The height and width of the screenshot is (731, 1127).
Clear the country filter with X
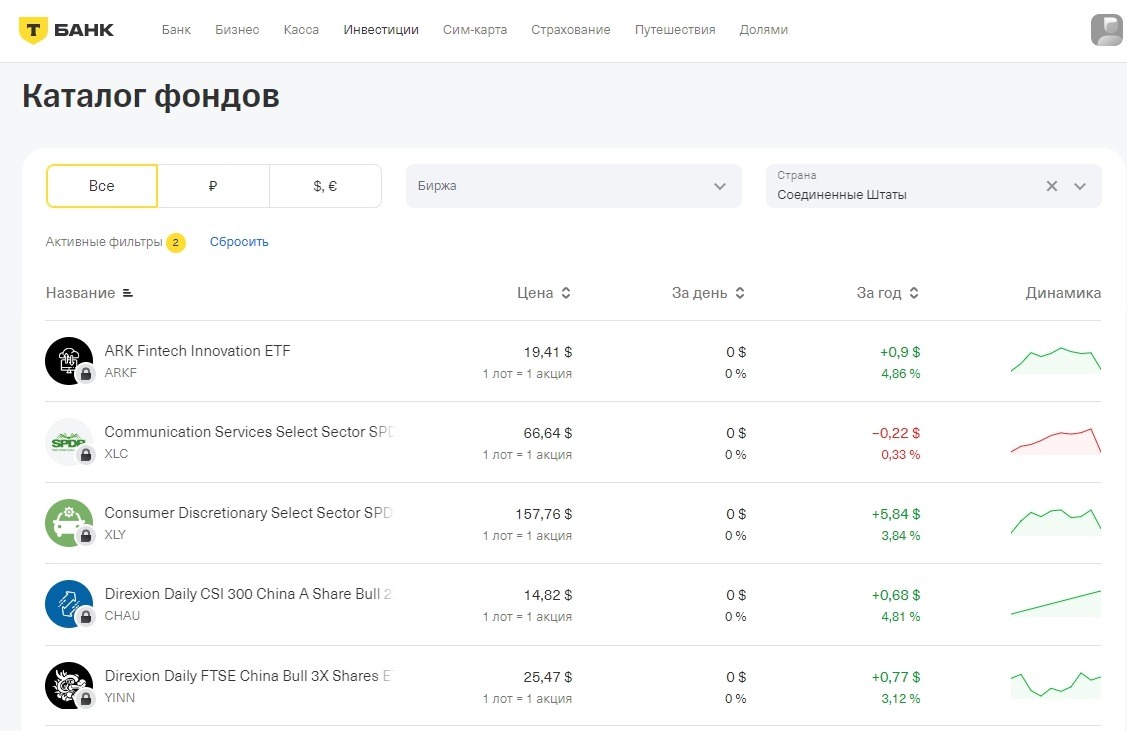(1052, 186)
